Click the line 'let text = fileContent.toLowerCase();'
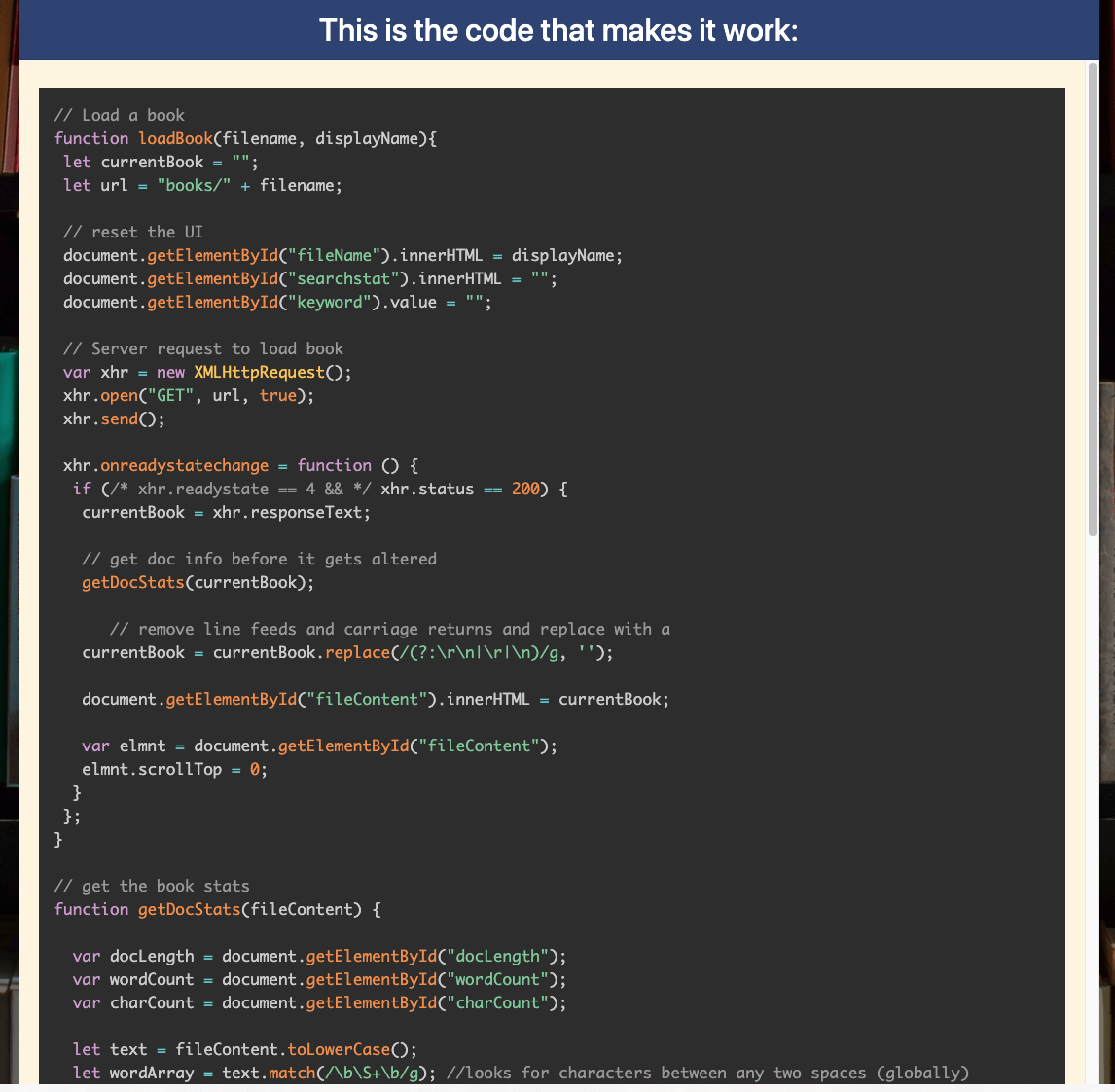Viewport: 1115px width, 1092px height. (x=244, y=1050)
